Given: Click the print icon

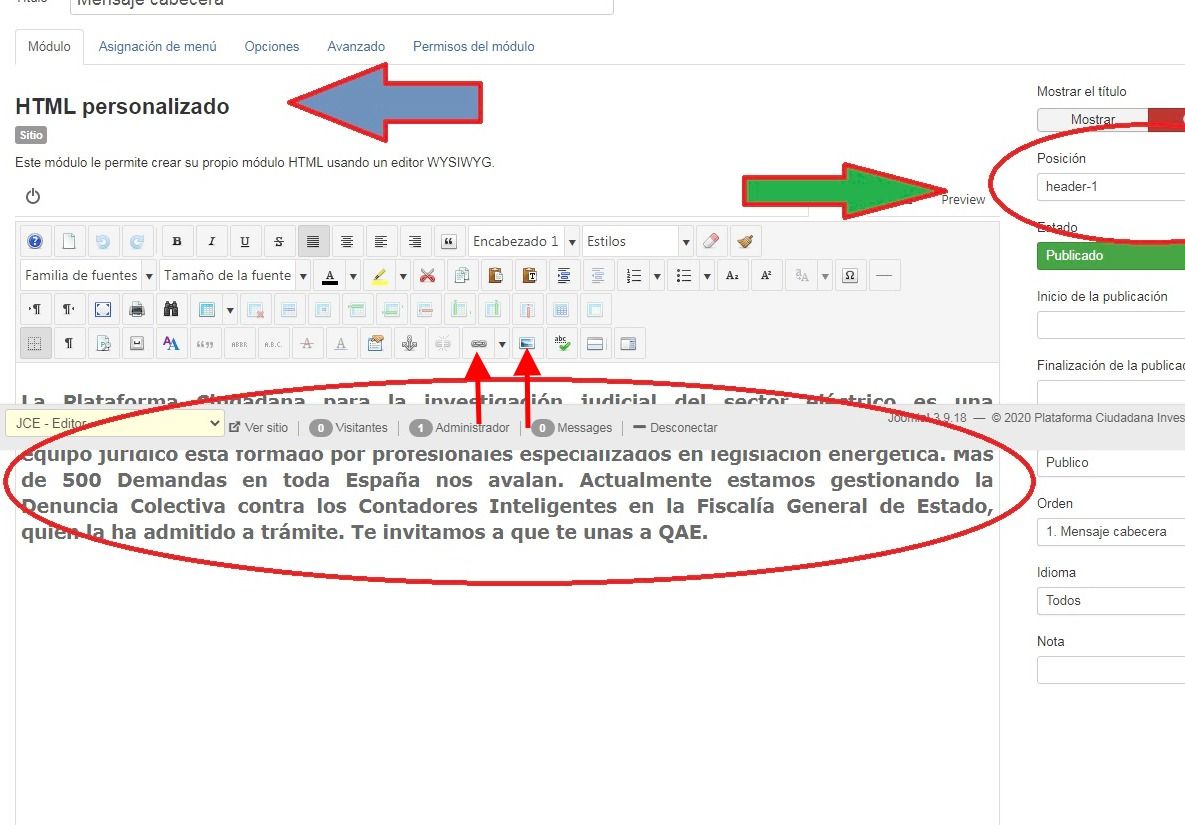Looking at the screenshot, I should (137, 310).
